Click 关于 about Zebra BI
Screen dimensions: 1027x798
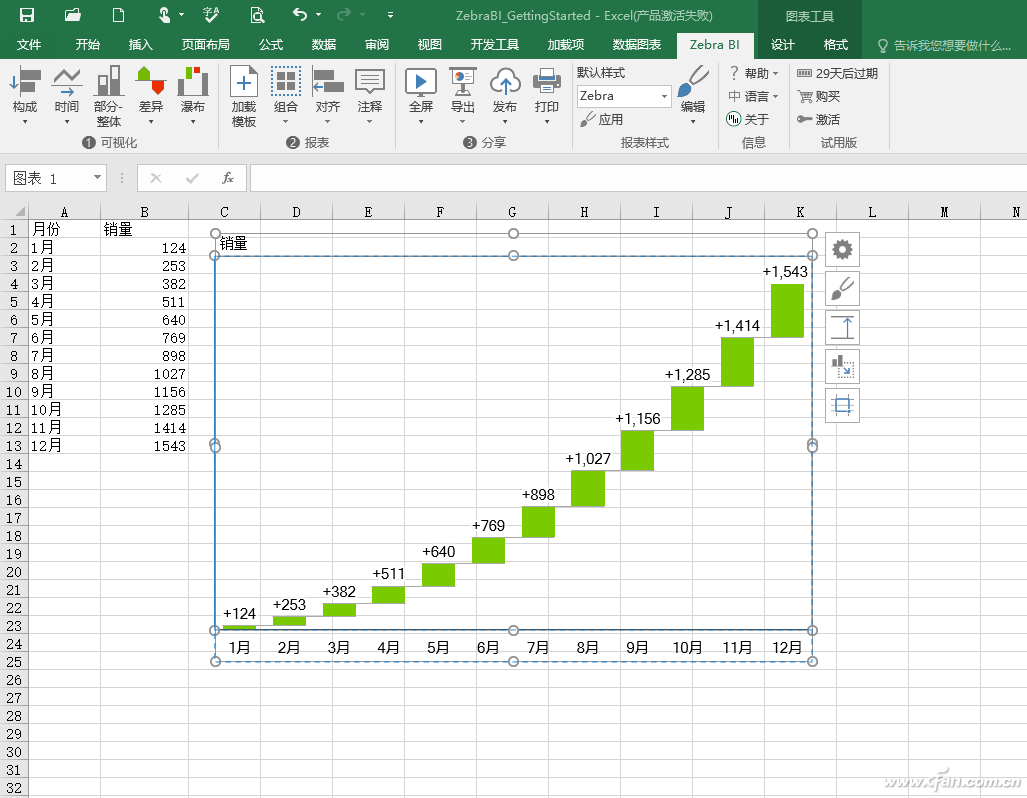[749, 119]
